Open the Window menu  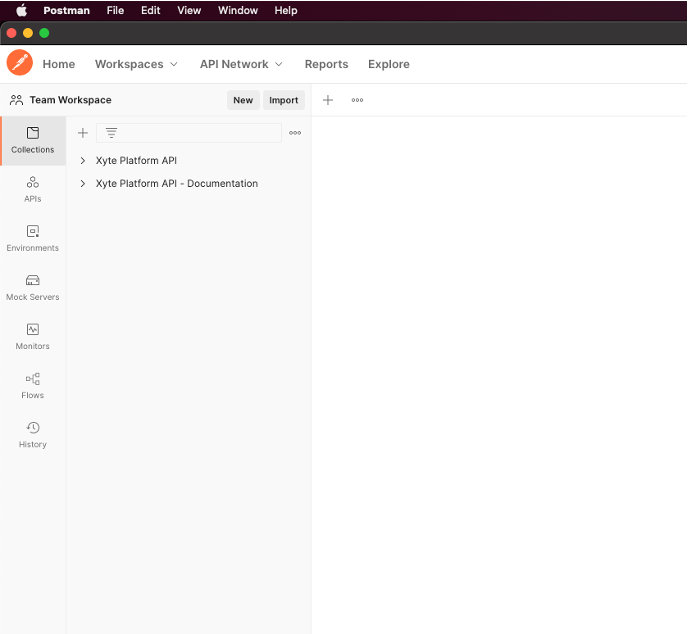pos(238,11)
